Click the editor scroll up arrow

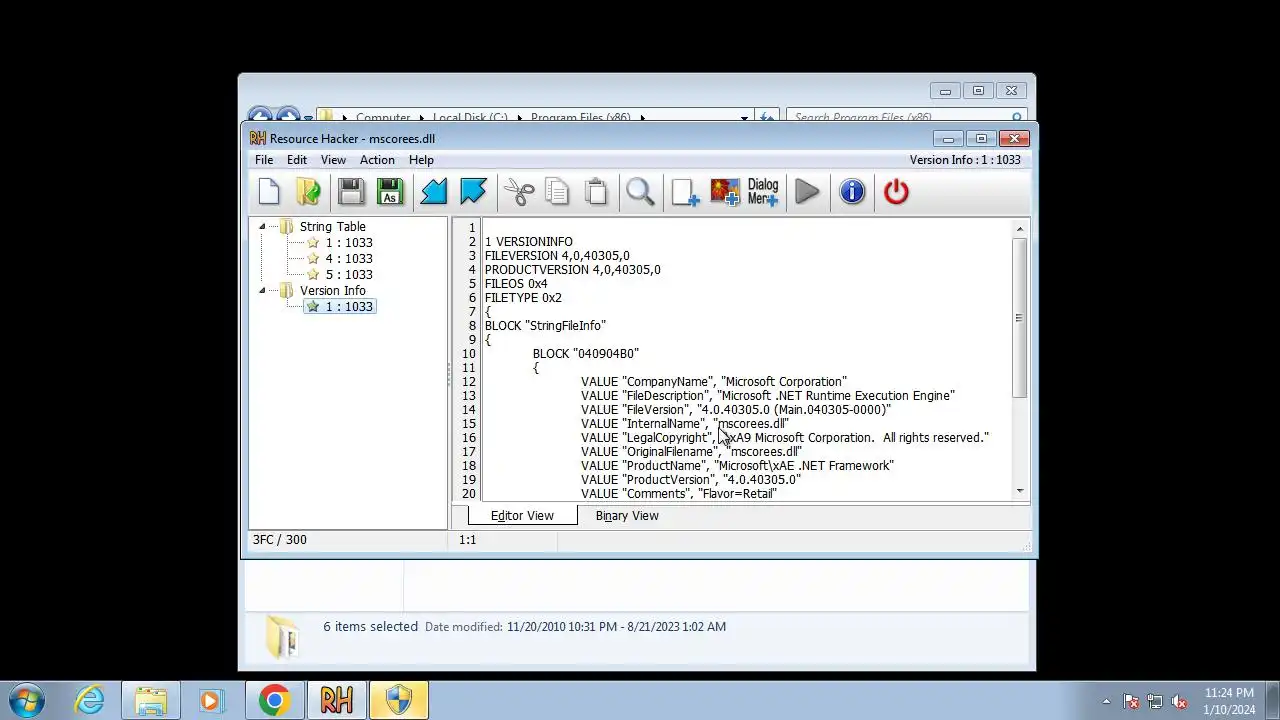pos(1020,229)
